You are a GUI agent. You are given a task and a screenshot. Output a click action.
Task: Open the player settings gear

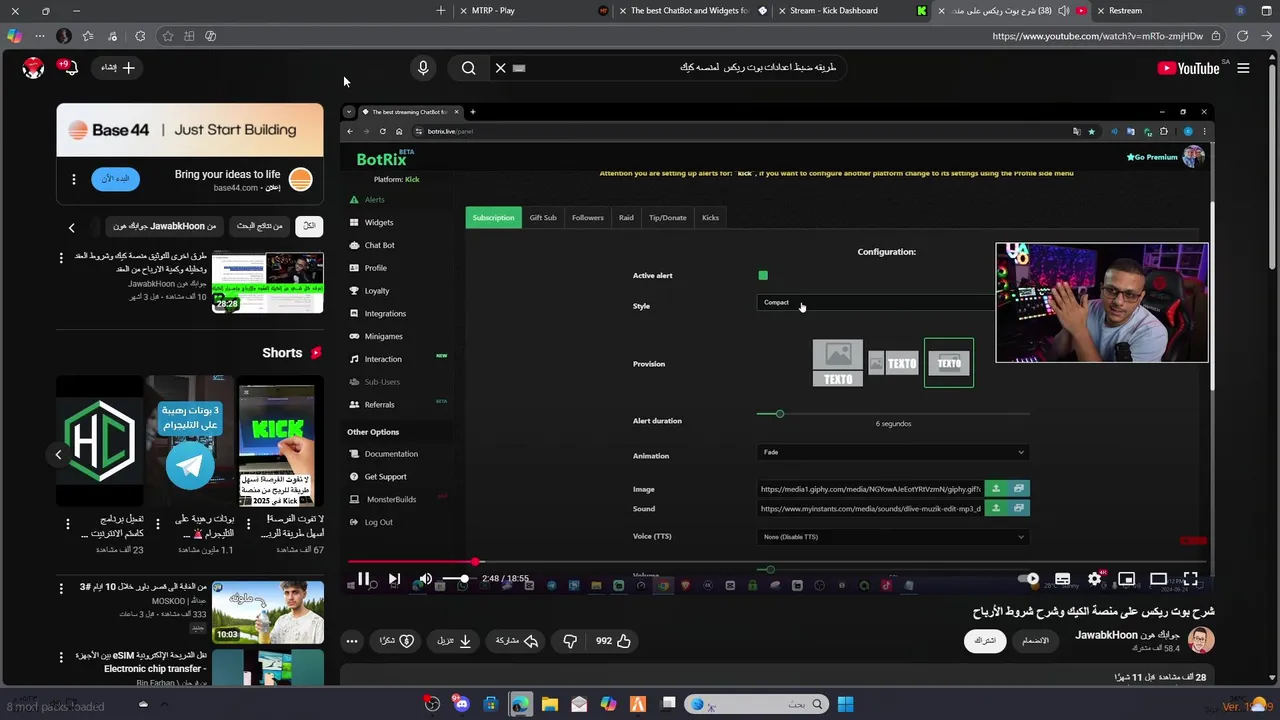coord(1094,578)
